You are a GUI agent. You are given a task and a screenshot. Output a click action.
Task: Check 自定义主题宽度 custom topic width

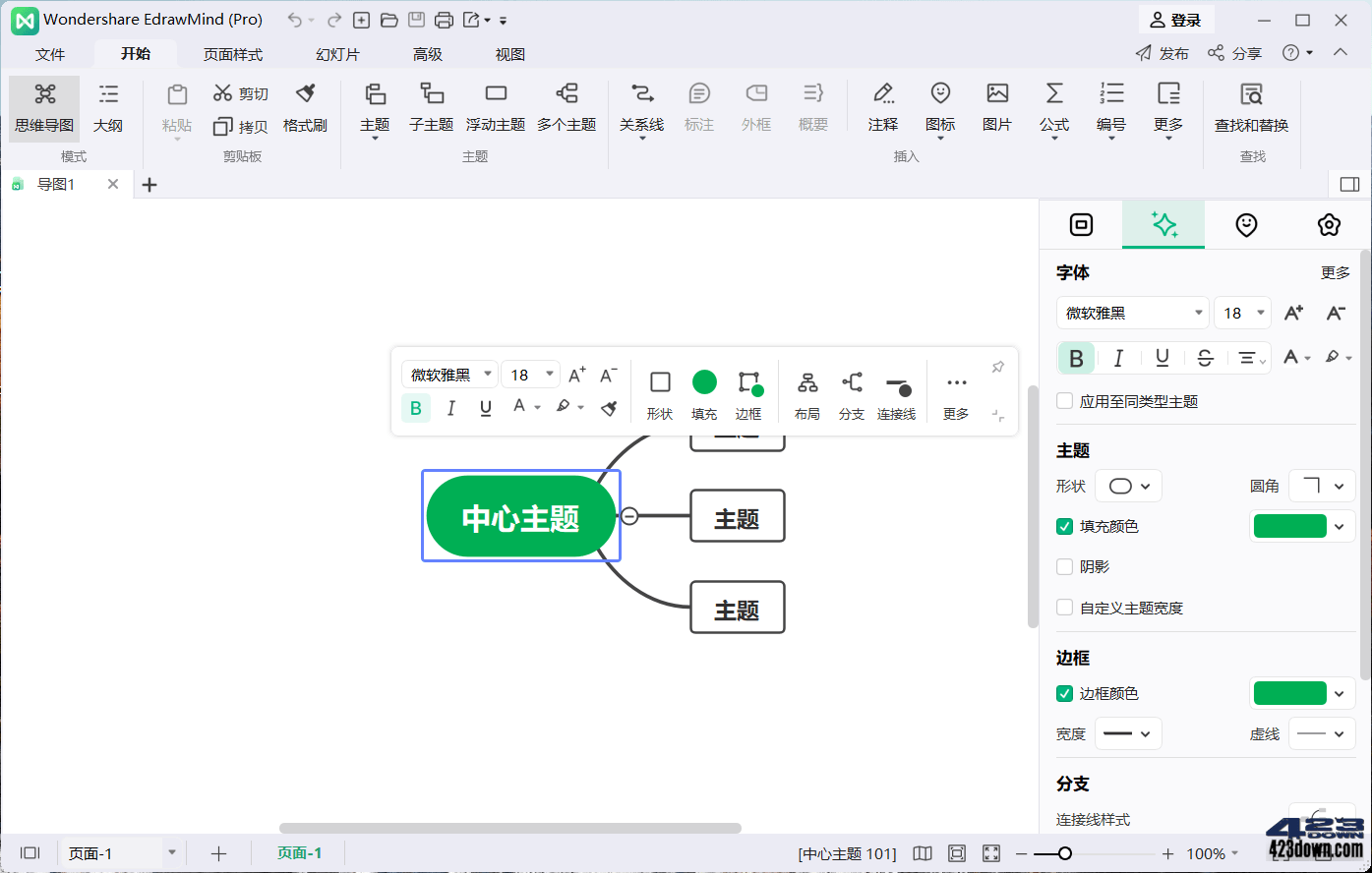tap(1064, 608)
